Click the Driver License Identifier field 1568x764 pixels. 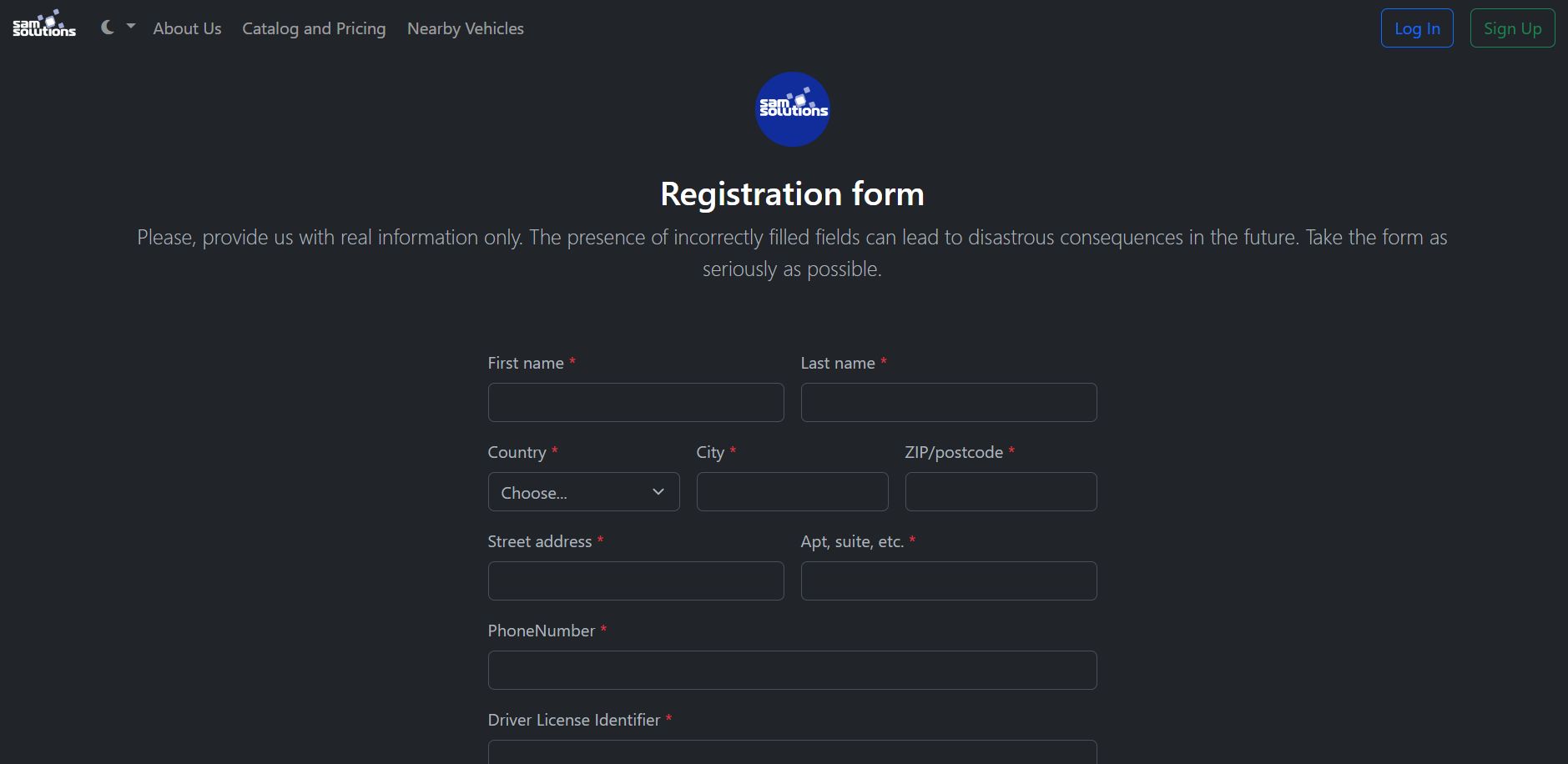point(792,752)
